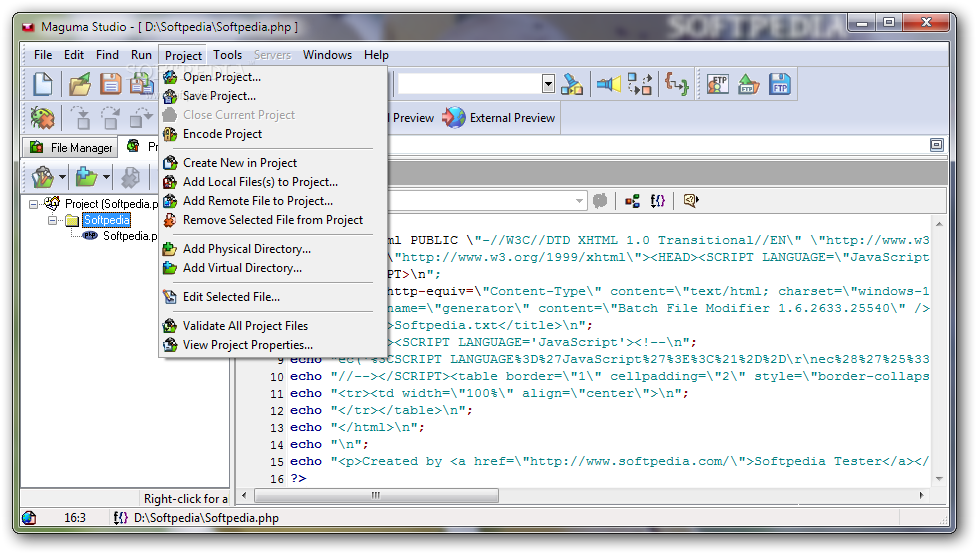The image size is (977, 554).
Task: Click the editor scroll right arrow
Action: pyautogui.click(x=922, y=495)
